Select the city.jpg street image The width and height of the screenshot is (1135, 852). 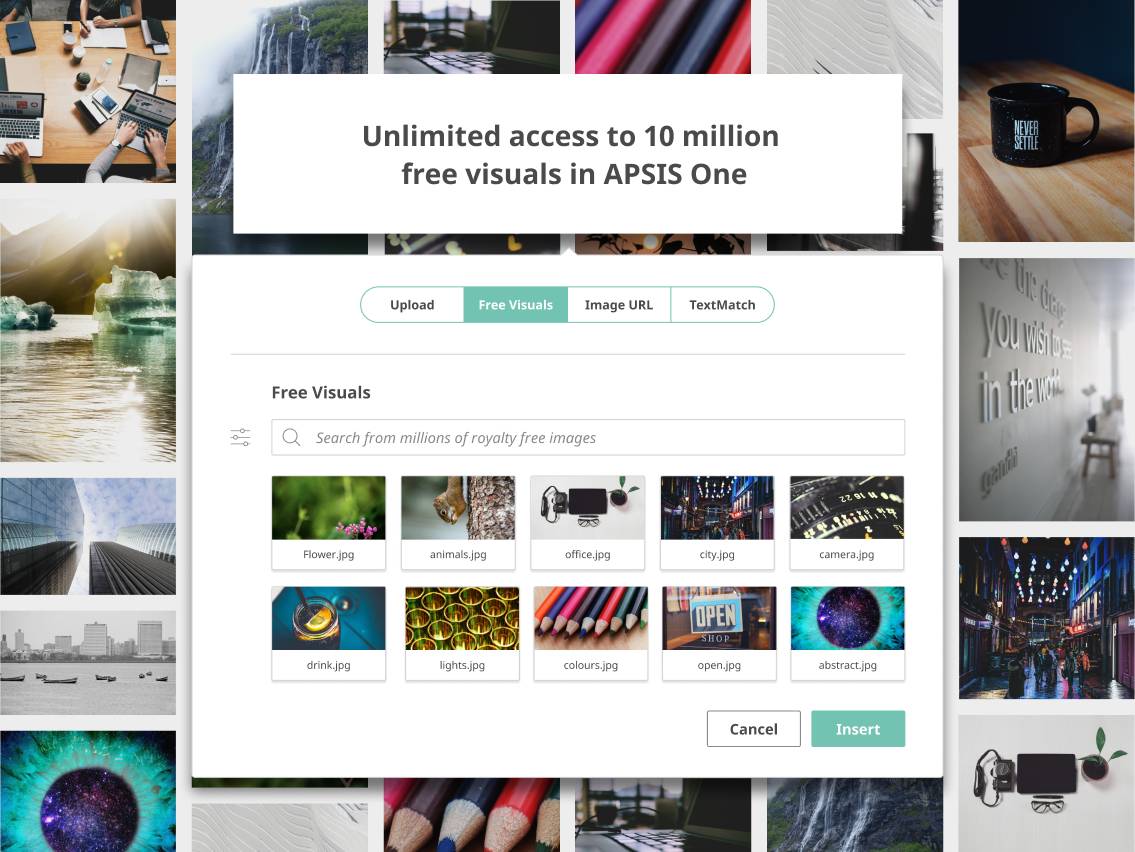717,523
